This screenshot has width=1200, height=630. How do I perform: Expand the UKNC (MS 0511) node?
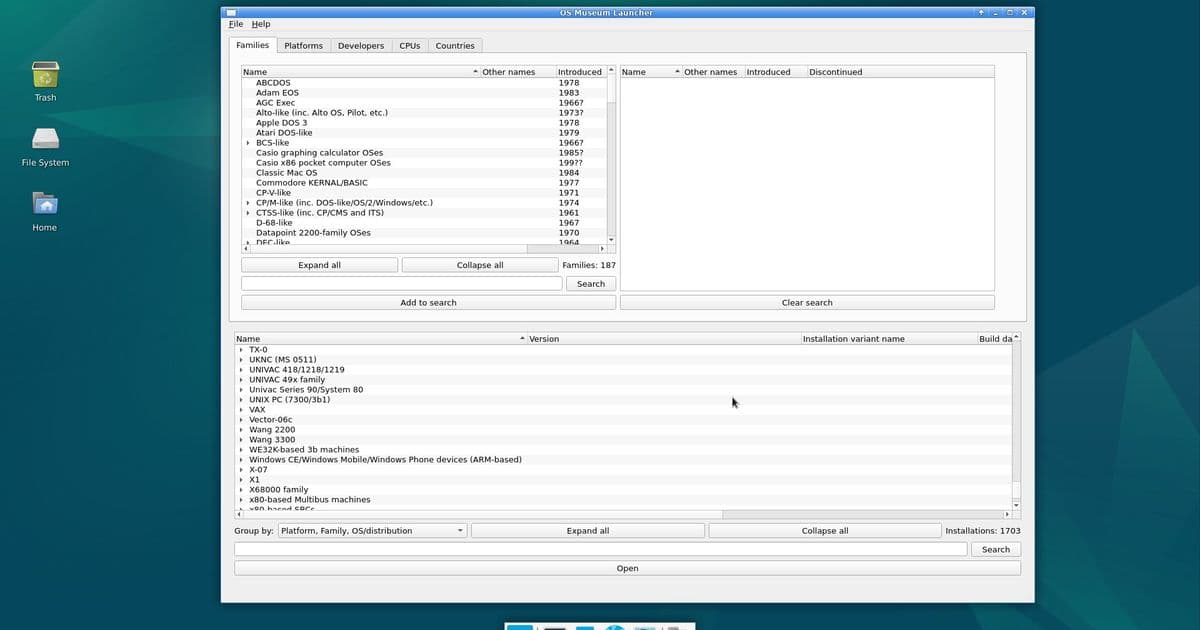pos(241,360)
